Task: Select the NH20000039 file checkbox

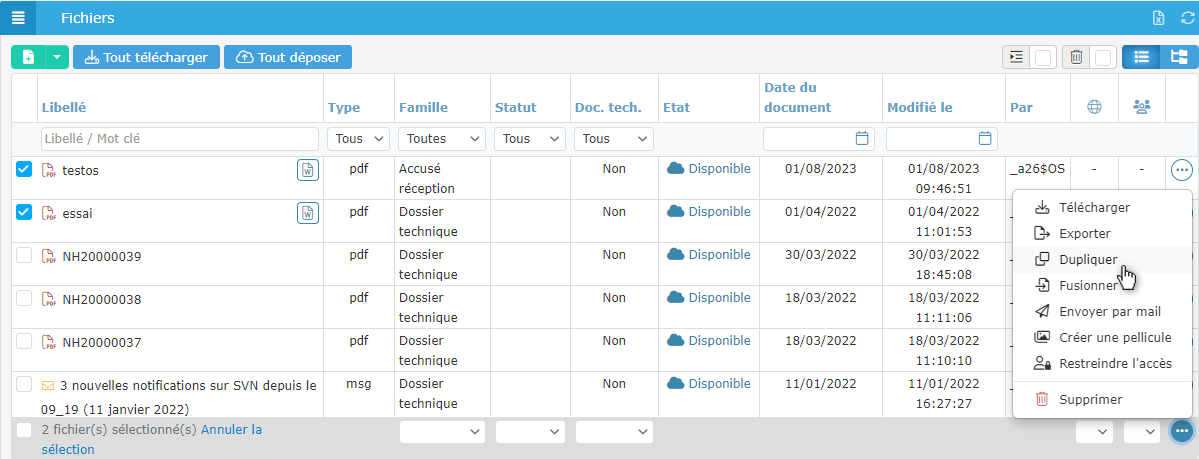Action: point(24,255)
